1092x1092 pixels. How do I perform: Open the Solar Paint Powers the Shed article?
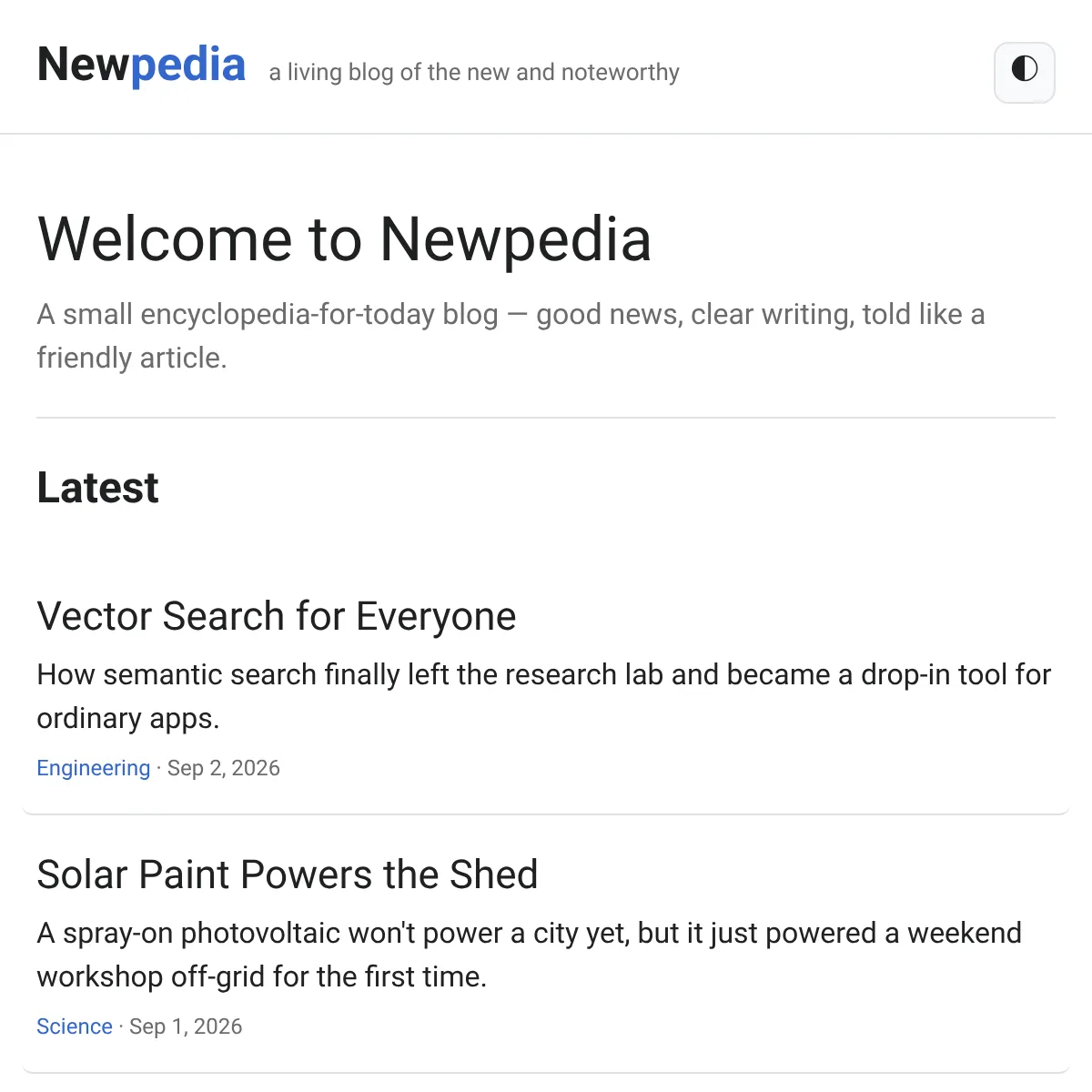coord(288,875)
